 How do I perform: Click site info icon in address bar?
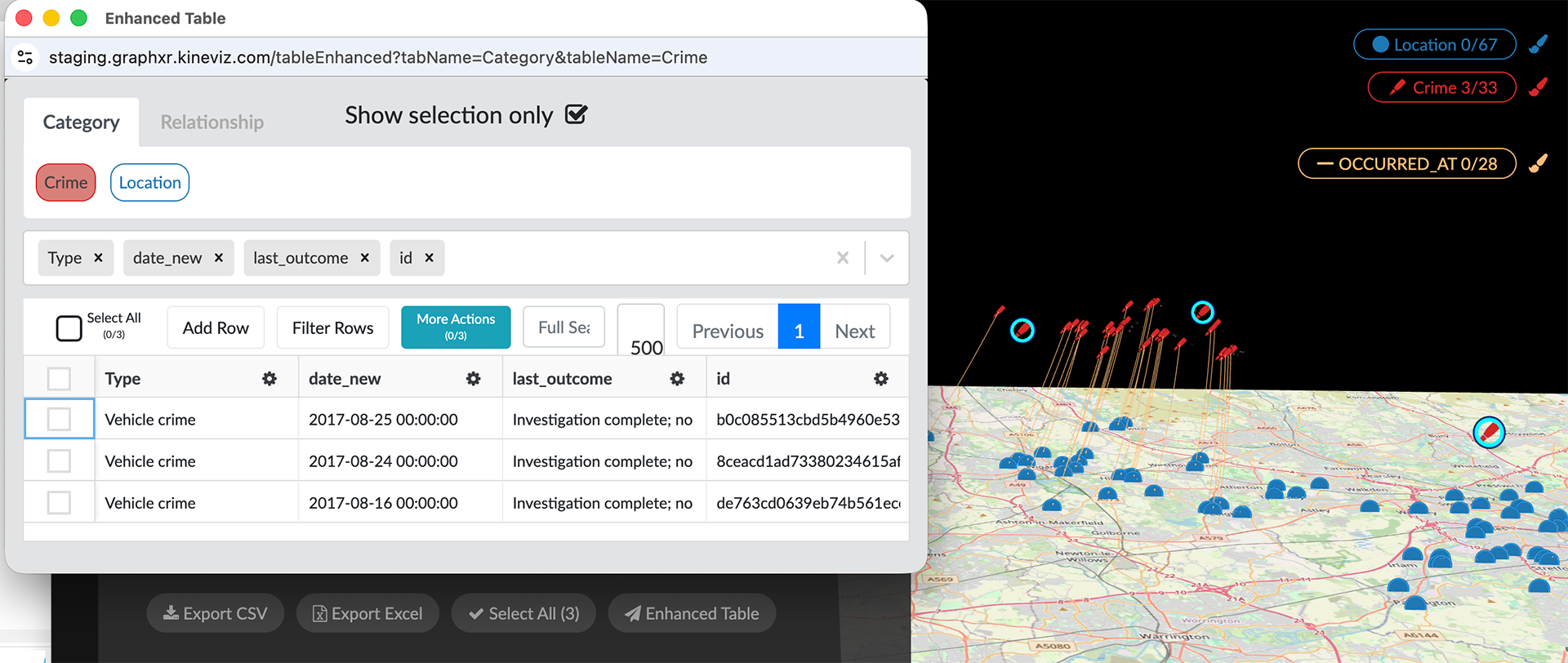pyautogui.click(x=25, y=57)
